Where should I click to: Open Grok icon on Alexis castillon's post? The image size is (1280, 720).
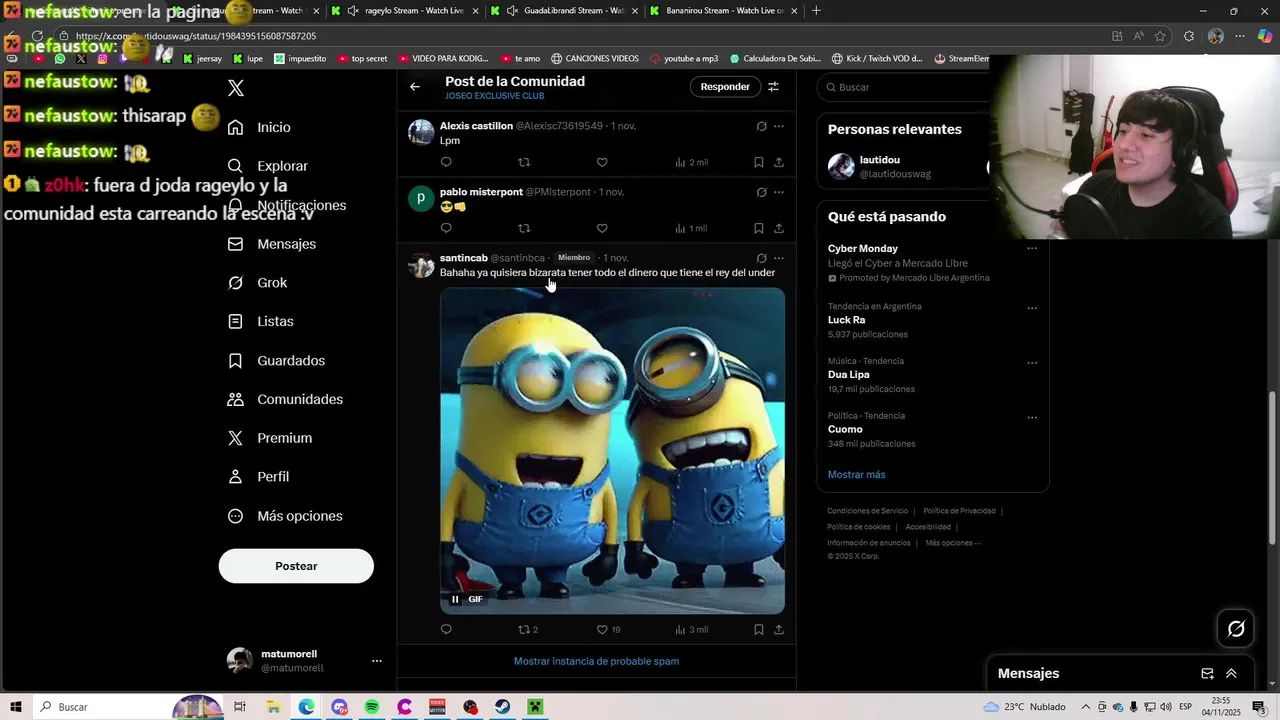point(761,126)
